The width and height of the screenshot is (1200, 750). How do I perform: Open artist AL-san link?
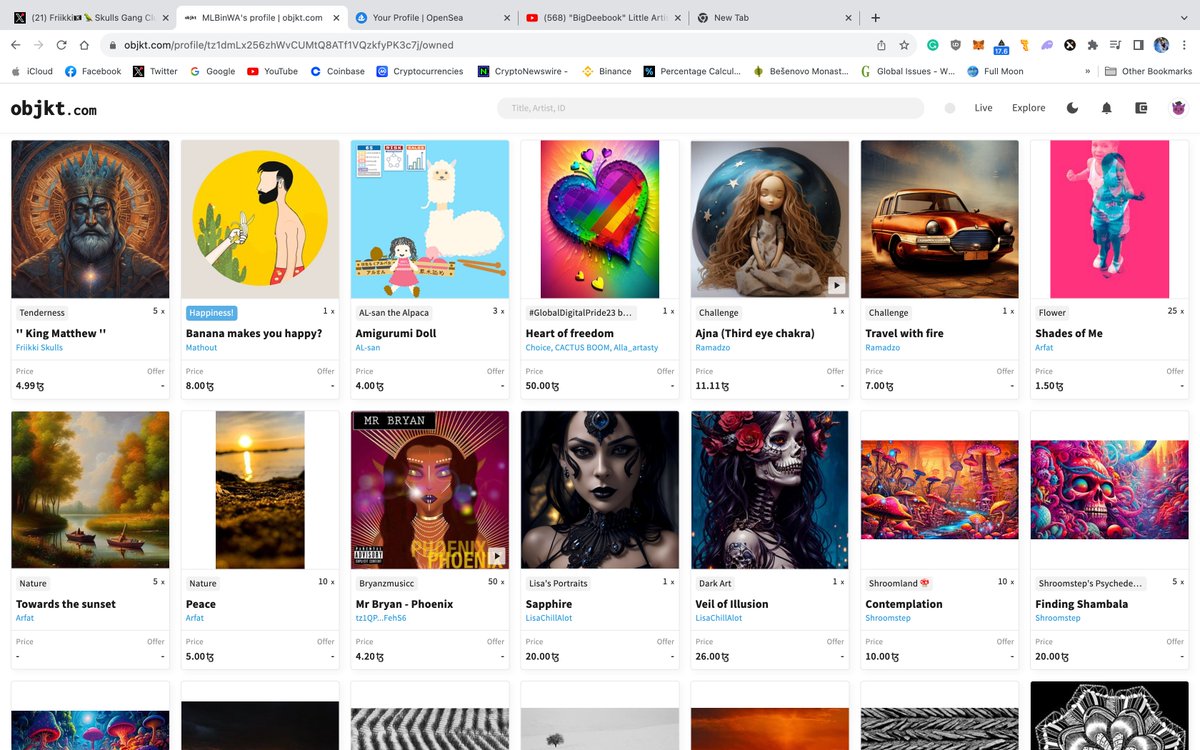369,347
